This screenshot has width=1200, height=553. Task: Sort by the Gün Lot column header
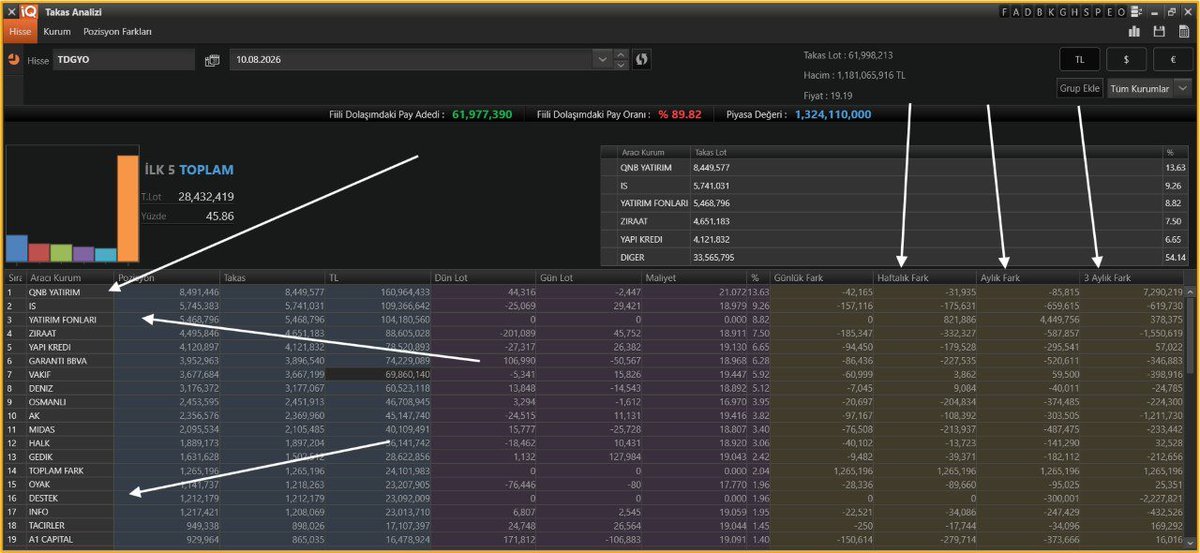pos(589,277)
